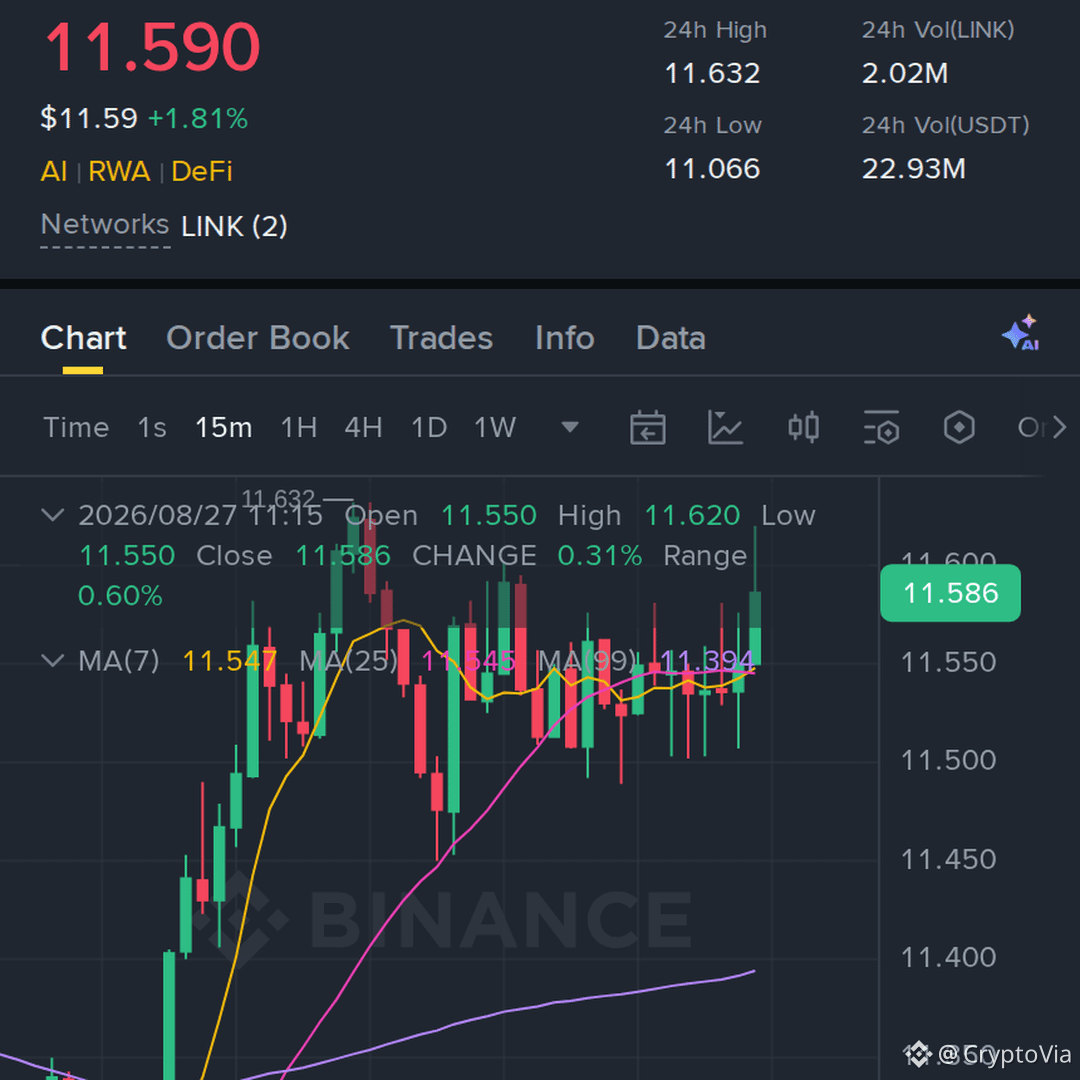
Task: Open the Data tab
Action: pos(671,338)
